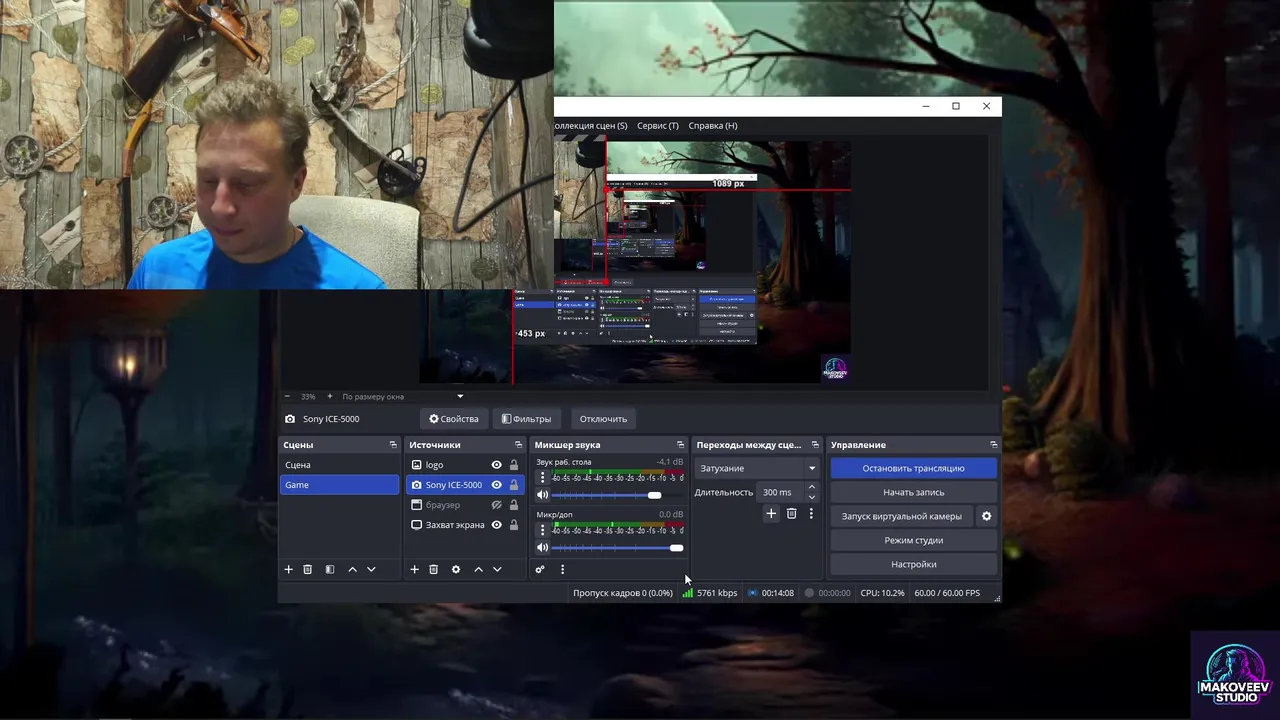Delete the selected scene with the trash icon in Сцены

coord(308,569)
